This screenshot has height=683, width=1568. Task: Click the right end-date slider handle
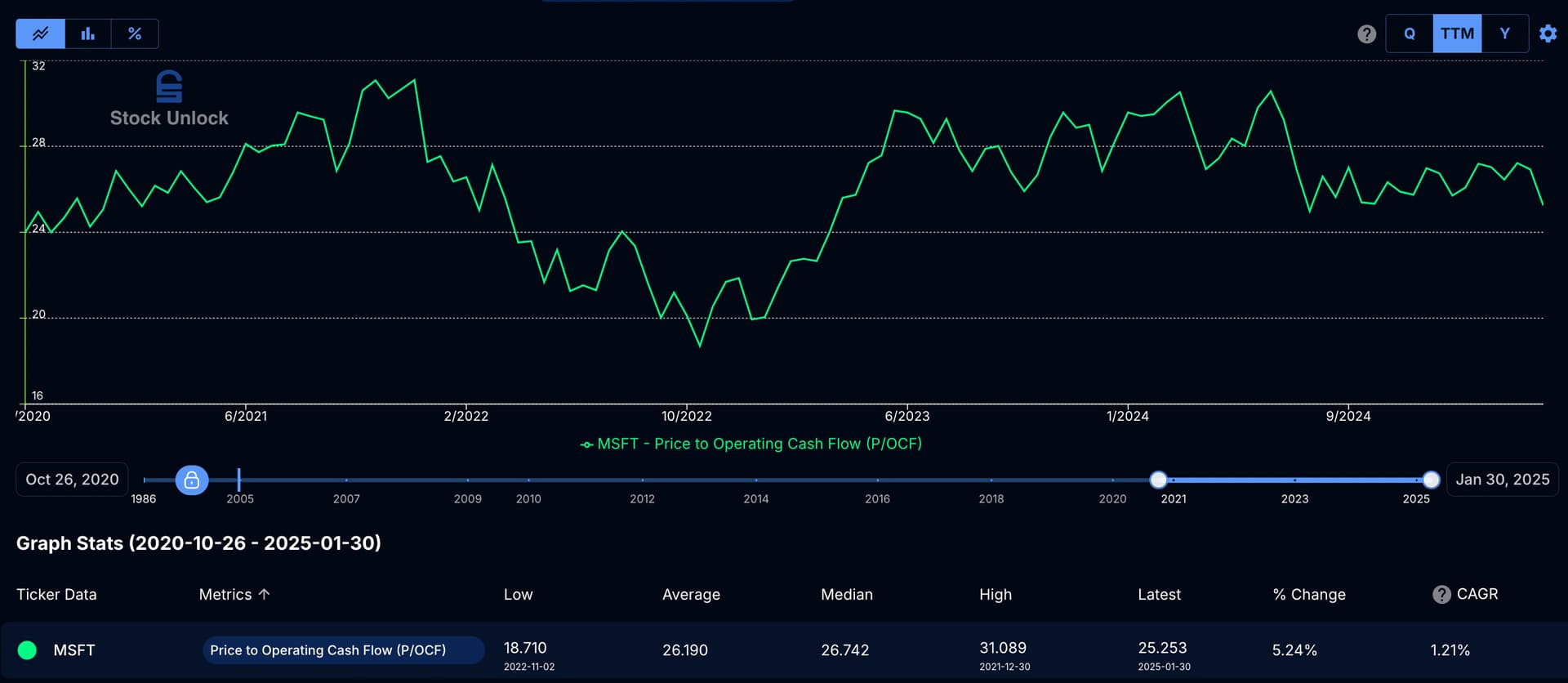[x=1431, y=480]
